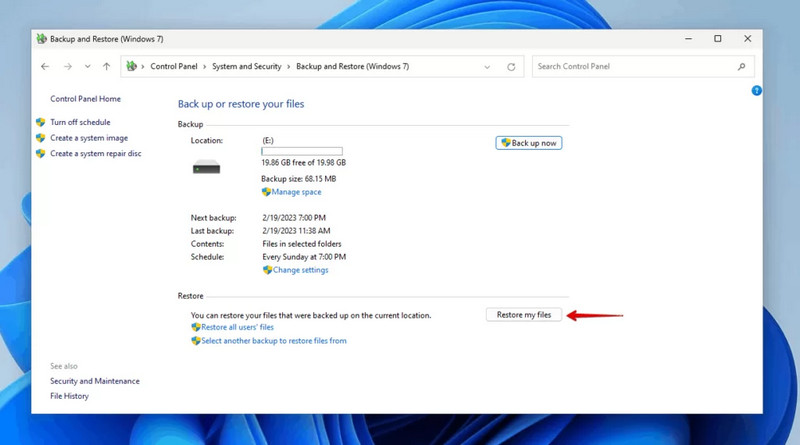
Task: Click the search magnifier icon
Action: click(x=741, y=67)
